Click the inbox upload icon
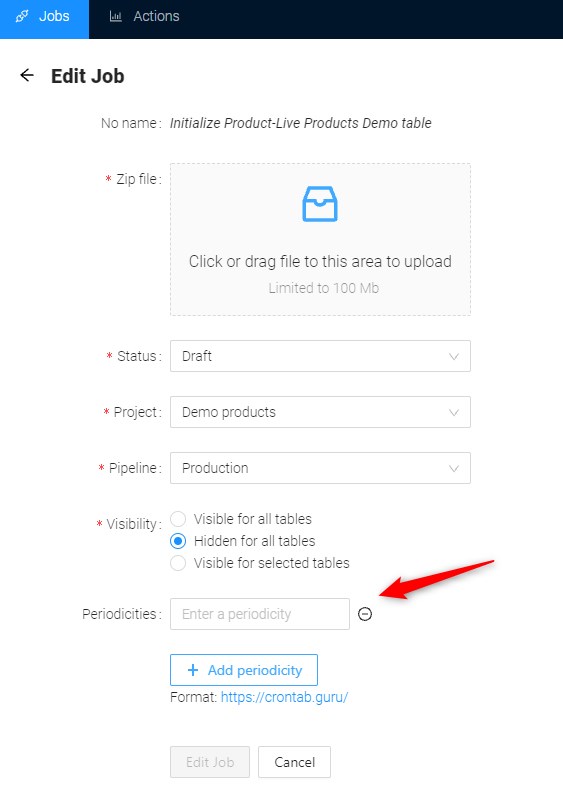 point(320,204)
